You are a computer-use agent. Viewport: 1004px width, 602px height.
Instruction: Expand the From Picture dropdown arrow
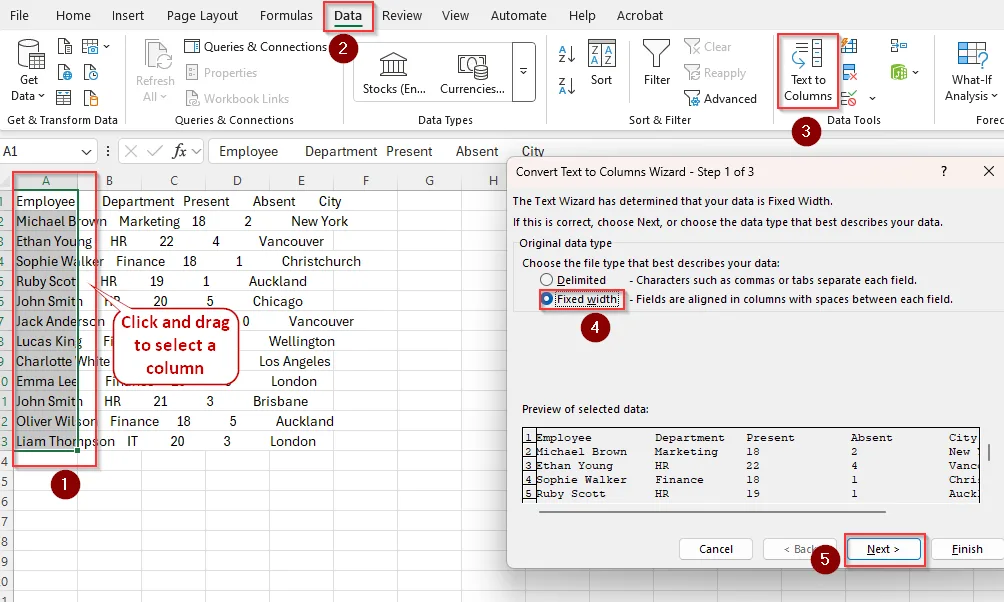[106, 46]
